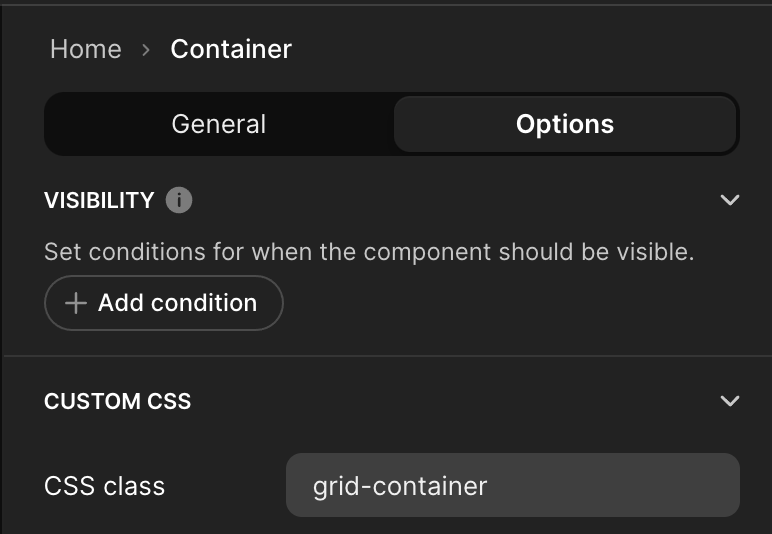Select the Options tab
Screen dimensions: 772x534
565,124
